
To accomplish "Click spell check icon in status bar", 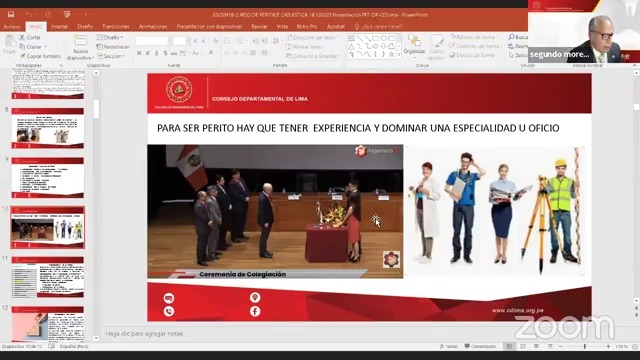I will pos(51,346).
